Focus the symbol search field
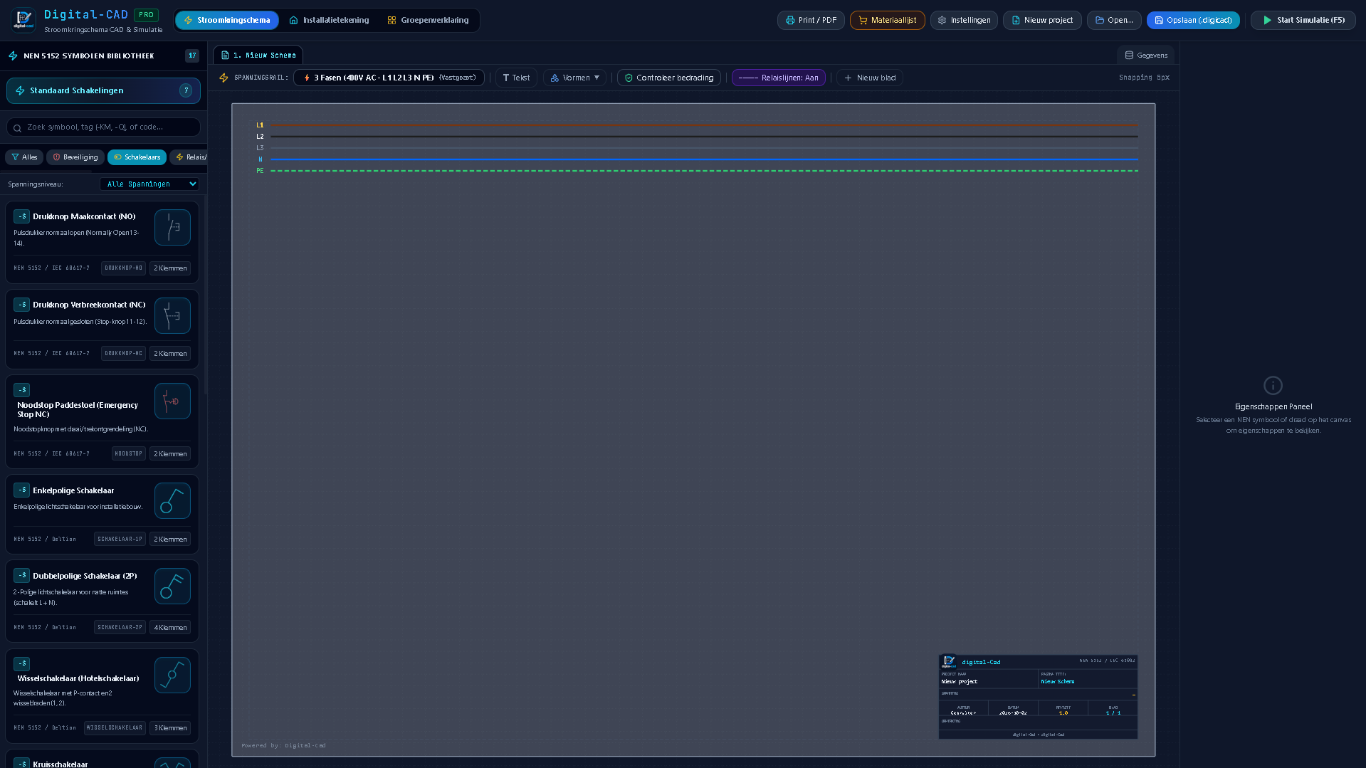 pos(103,128)
